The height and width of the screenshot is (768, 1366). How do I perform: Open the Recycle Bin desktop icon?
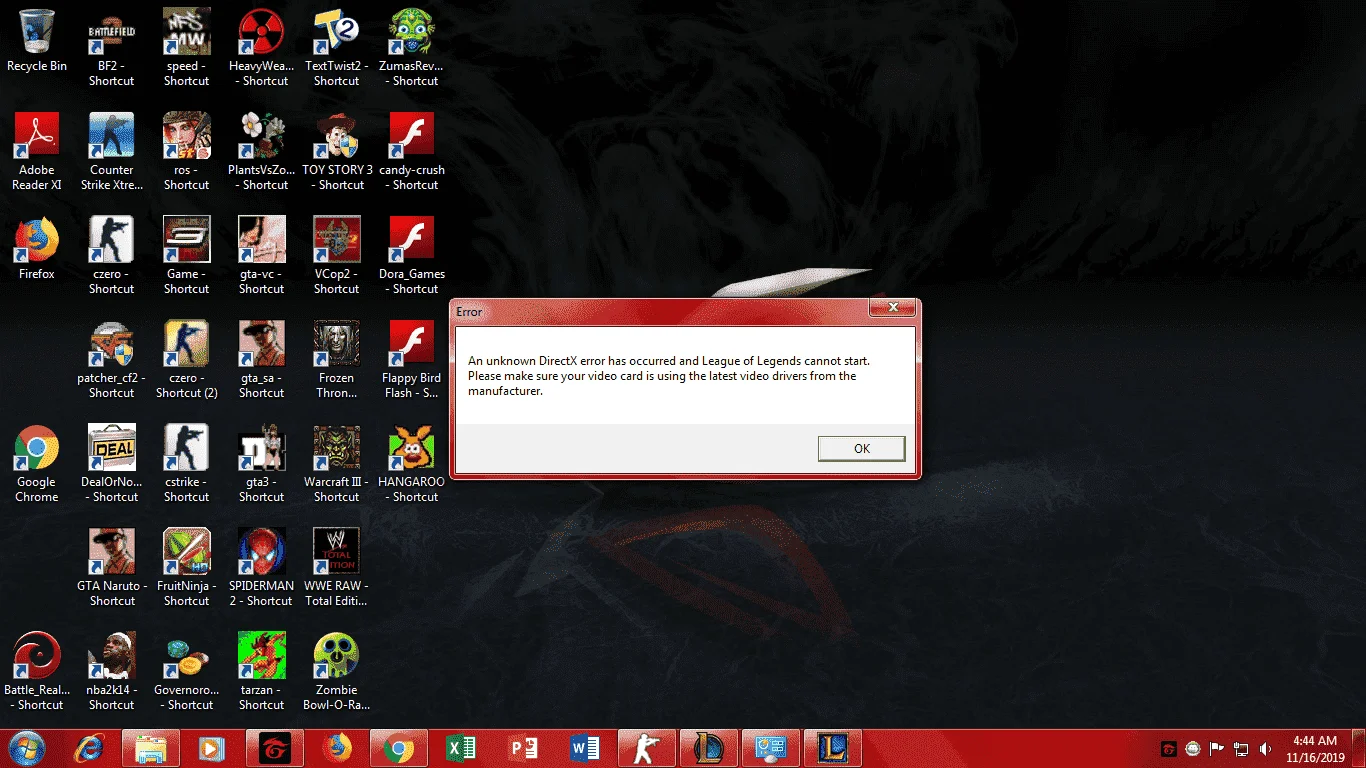[x=37, y=41]
